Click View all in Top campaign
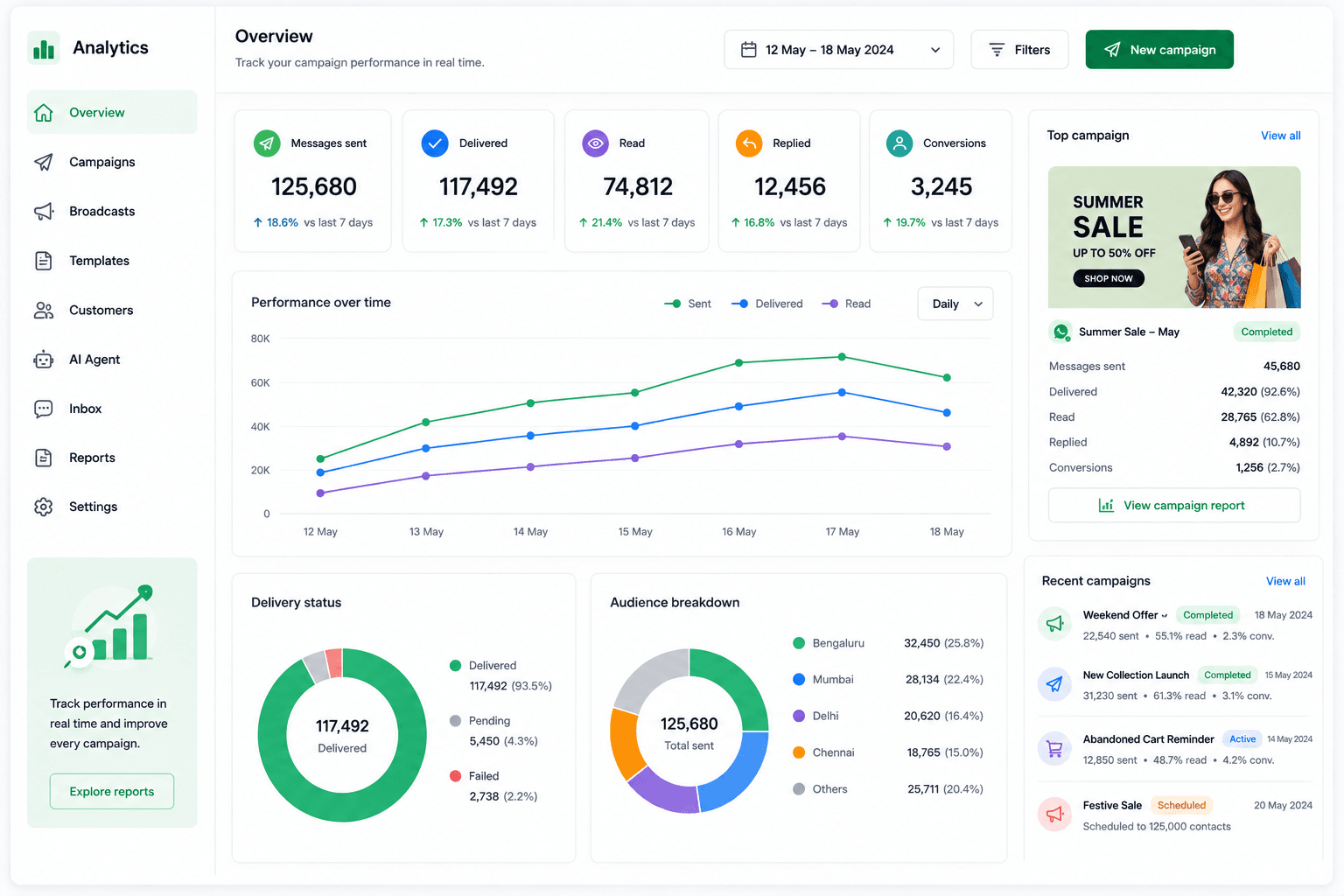Screen dimensions: 1344x896 pyautogui.click(x=1281, y=136)
